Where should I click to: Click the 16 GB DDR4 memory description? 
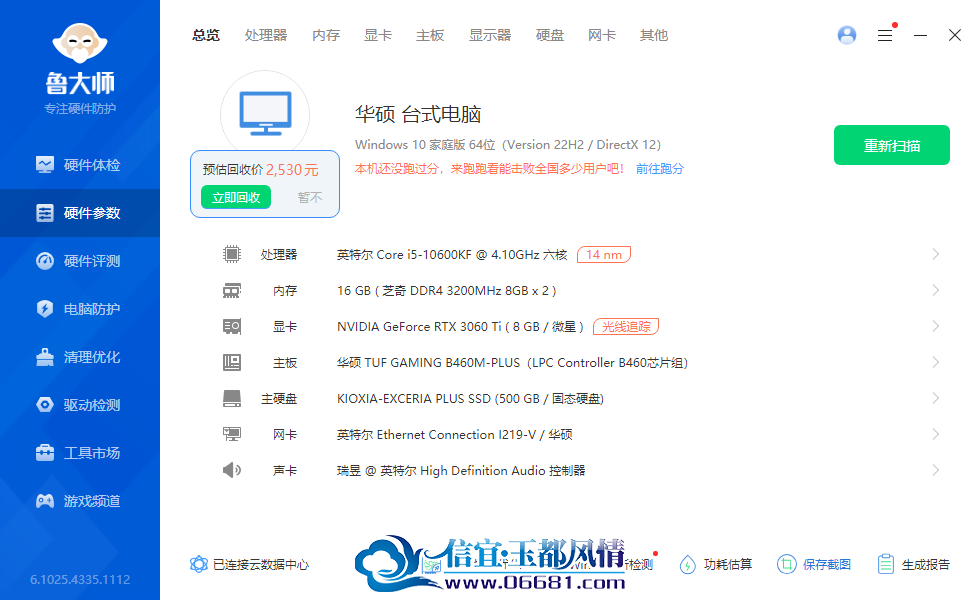point(446,291)
